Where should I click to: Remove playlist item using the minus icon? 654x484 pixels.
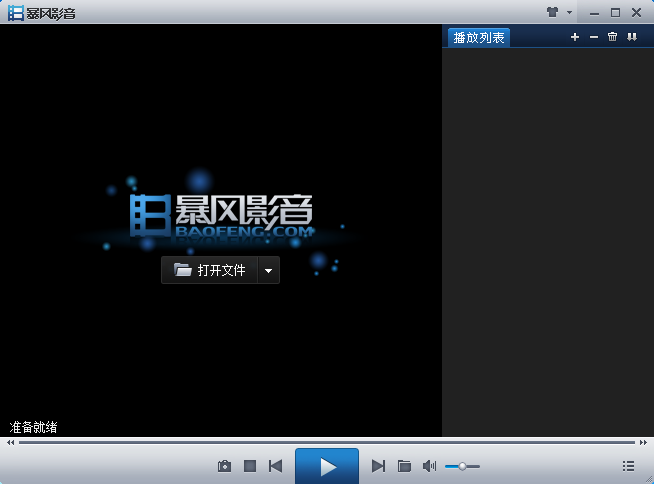pyautogui.click(x=594, y=37)
